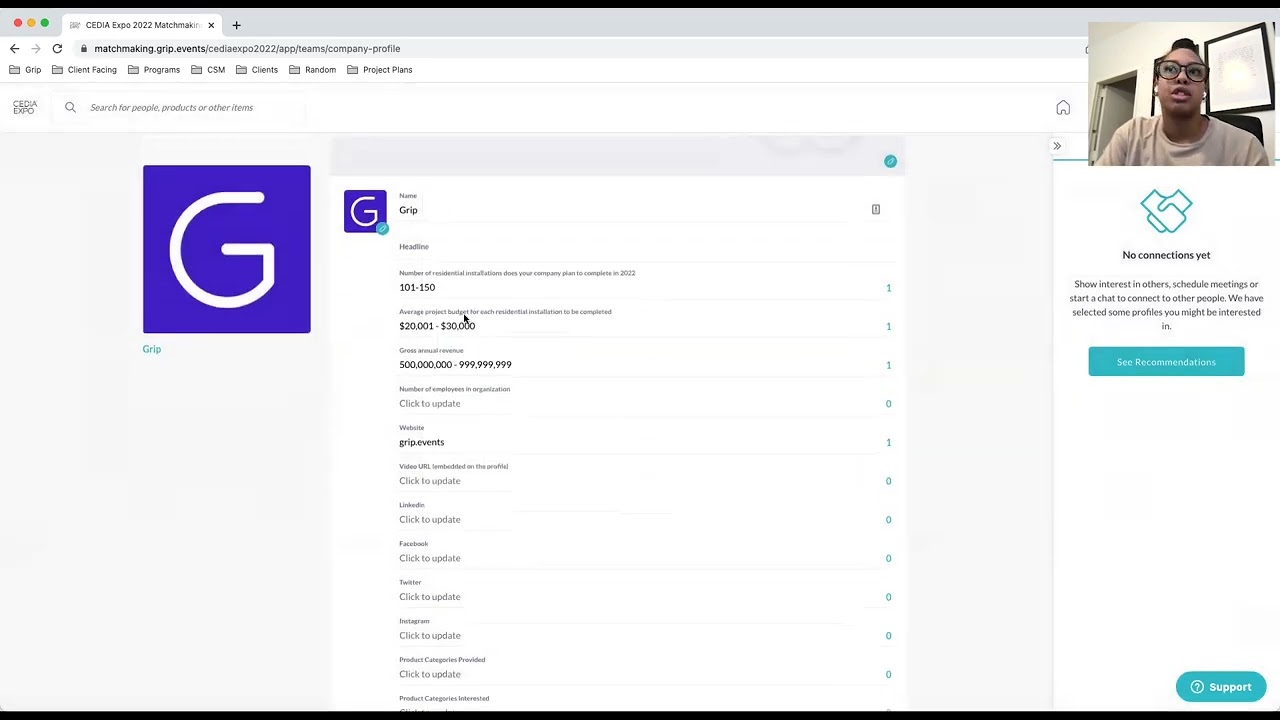Open the Clients bookmarks folder
The height and width of the screenshot is (720, 1280).
click(257, 70)
